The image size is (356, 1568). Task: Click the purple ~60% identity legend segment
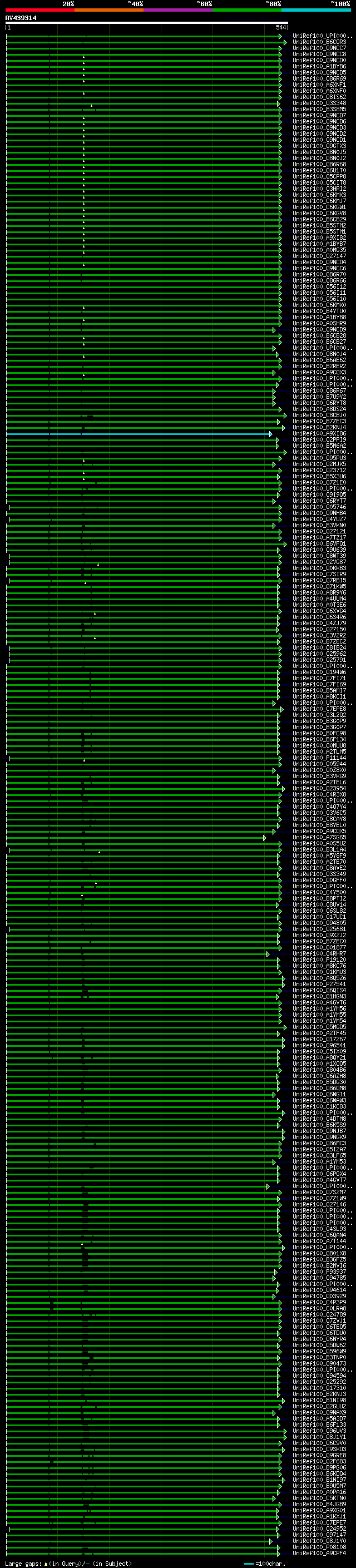coord(177,10)
